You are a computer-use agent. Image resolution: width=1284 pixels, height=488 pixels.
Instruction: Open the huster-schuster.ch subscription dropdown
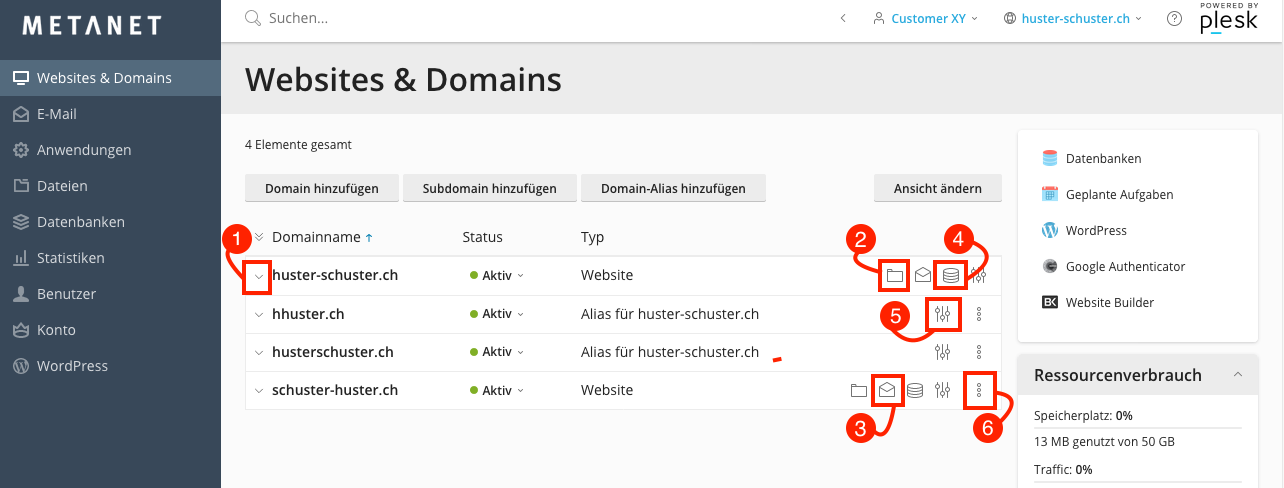coord(1073,18)
